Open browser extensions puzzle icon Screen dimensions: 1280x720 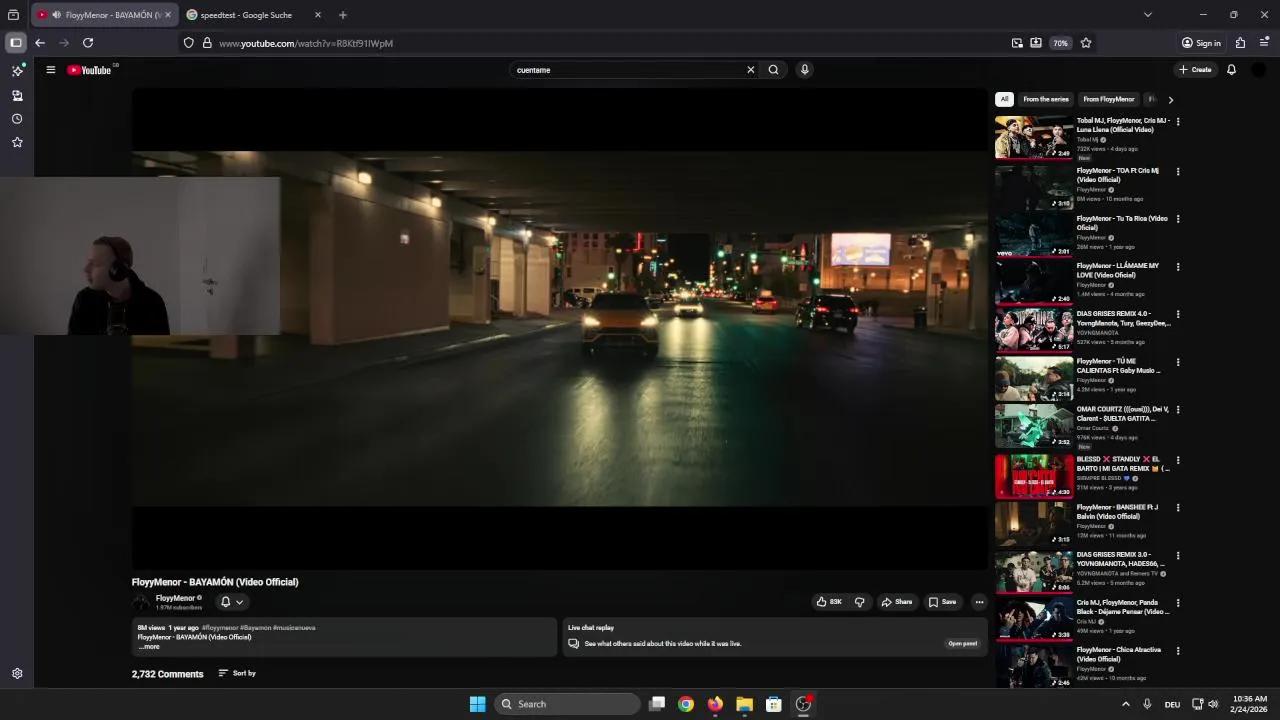tap(1240, 43)
